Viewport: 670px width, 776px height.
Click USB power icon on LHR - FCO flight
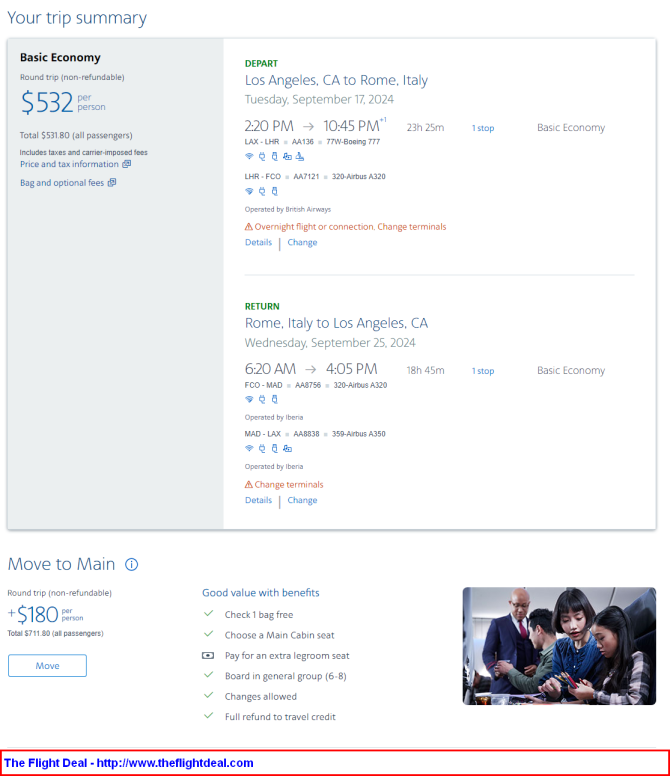tap(275, 191)
